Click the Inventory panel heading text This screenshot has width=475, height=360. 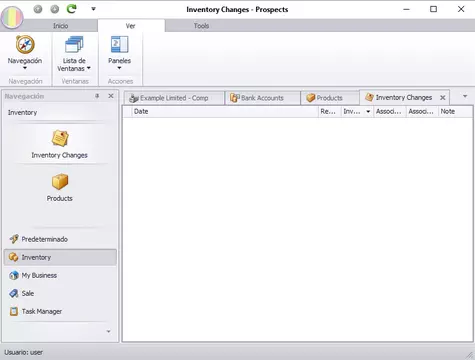point(22,113)
